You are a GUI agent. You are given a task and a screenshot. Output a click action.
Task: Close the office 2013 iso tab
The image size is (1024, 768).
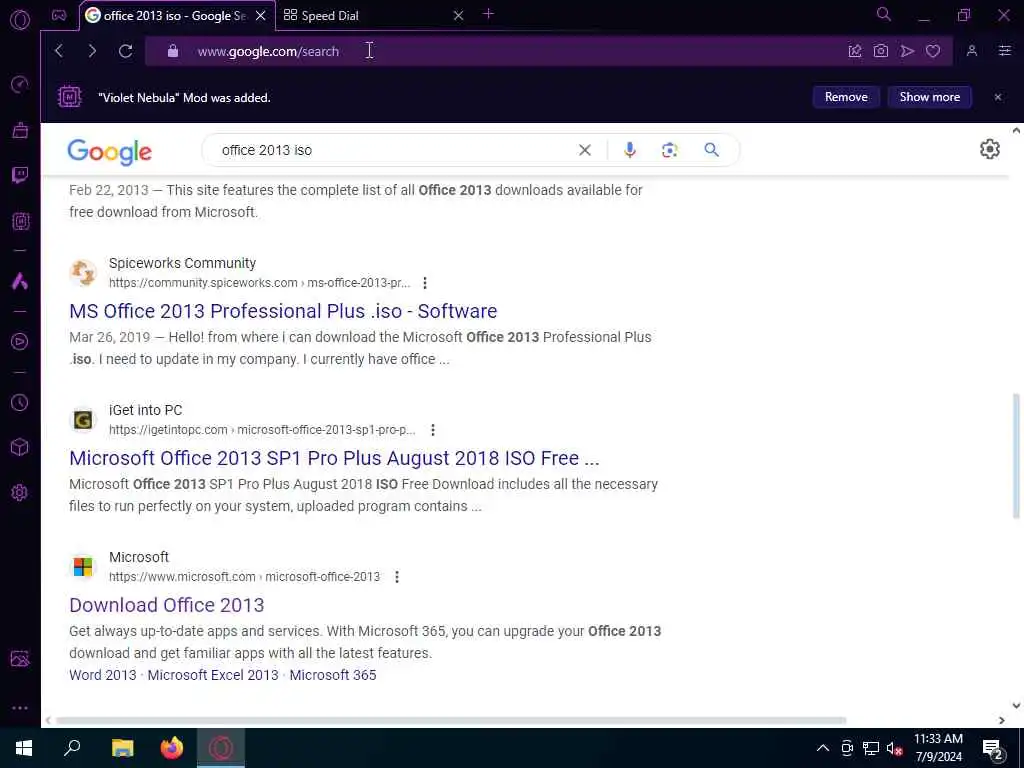pyautogui.click(x=261, y=16)
